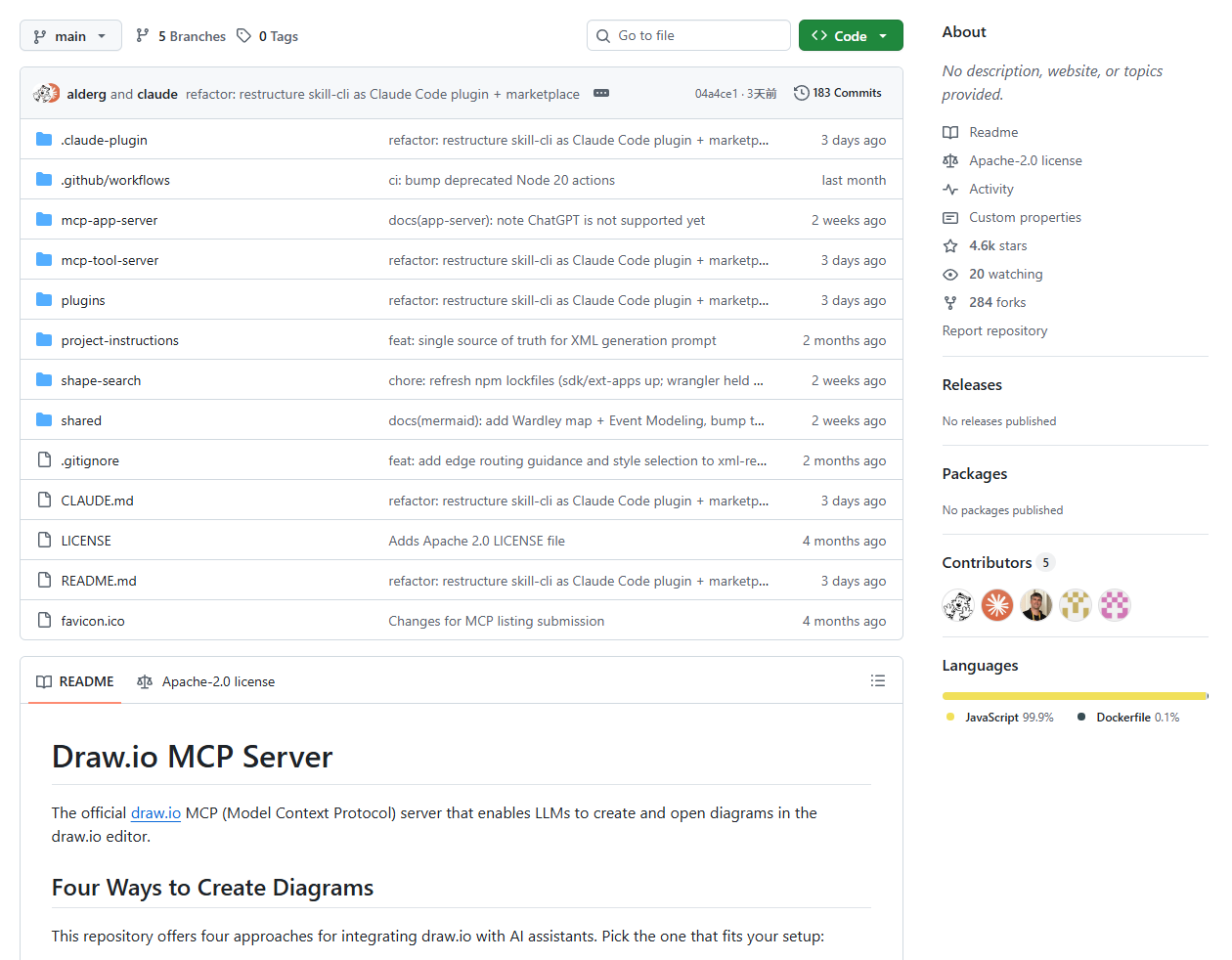Open the shape-search folder name

101,380
